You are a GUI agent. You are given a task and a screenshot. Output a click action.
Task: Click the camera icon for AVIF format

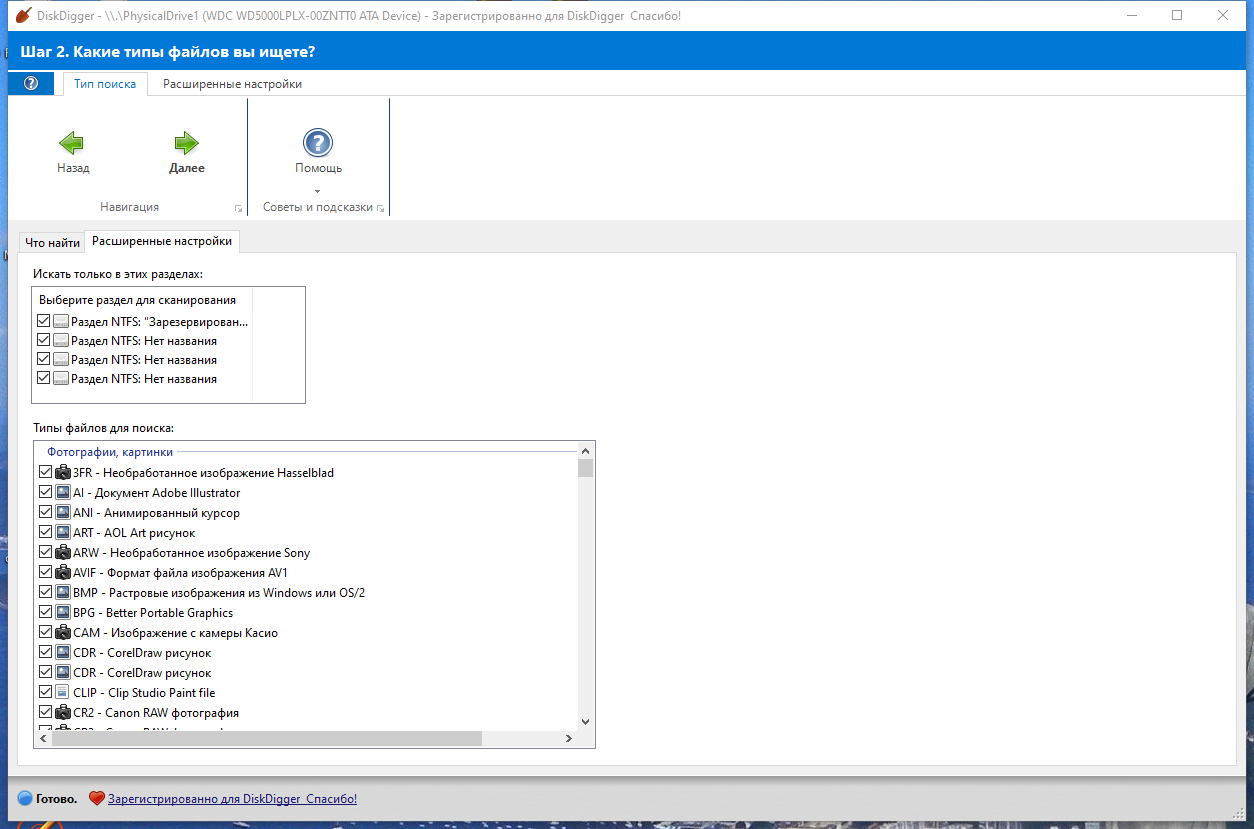point(63,572)
